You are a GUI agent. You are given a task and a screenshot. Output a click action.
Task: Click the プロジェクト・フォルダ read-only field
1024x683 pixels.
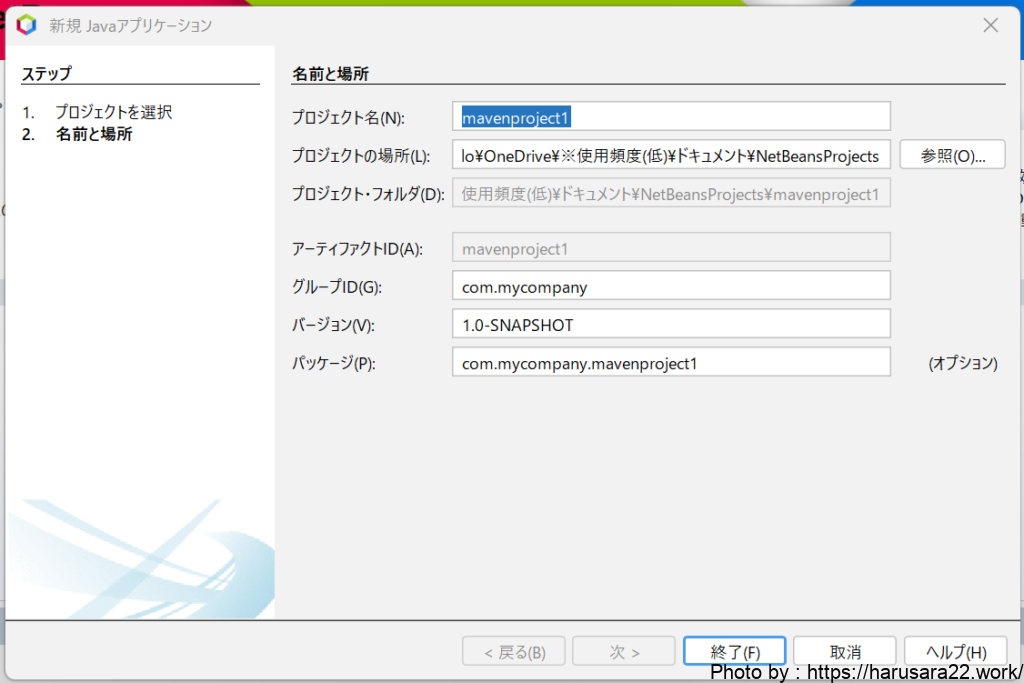pyautogui.click(x=670, y=193)
